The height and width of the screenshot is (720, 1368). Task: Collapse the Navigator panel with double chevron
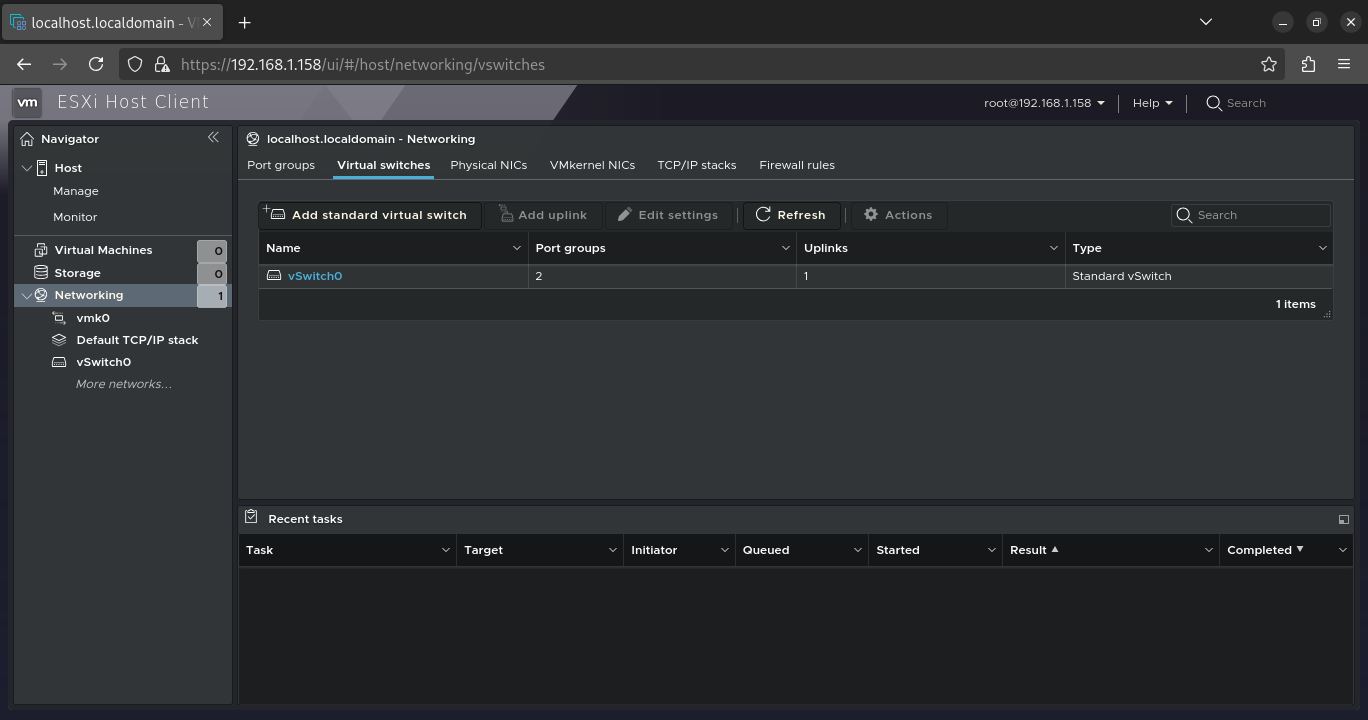pos(213,137)
